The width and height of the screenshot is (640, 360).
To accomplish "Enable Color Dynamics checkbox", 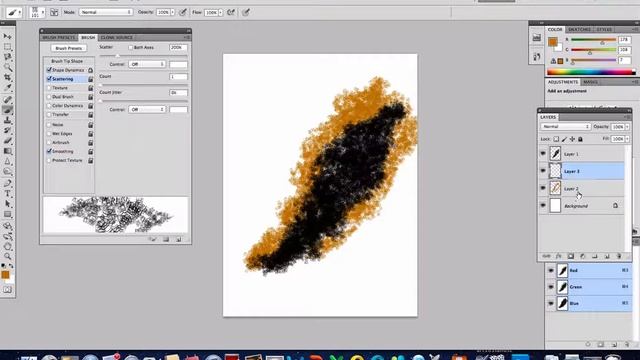I will (x=49, y=106).
